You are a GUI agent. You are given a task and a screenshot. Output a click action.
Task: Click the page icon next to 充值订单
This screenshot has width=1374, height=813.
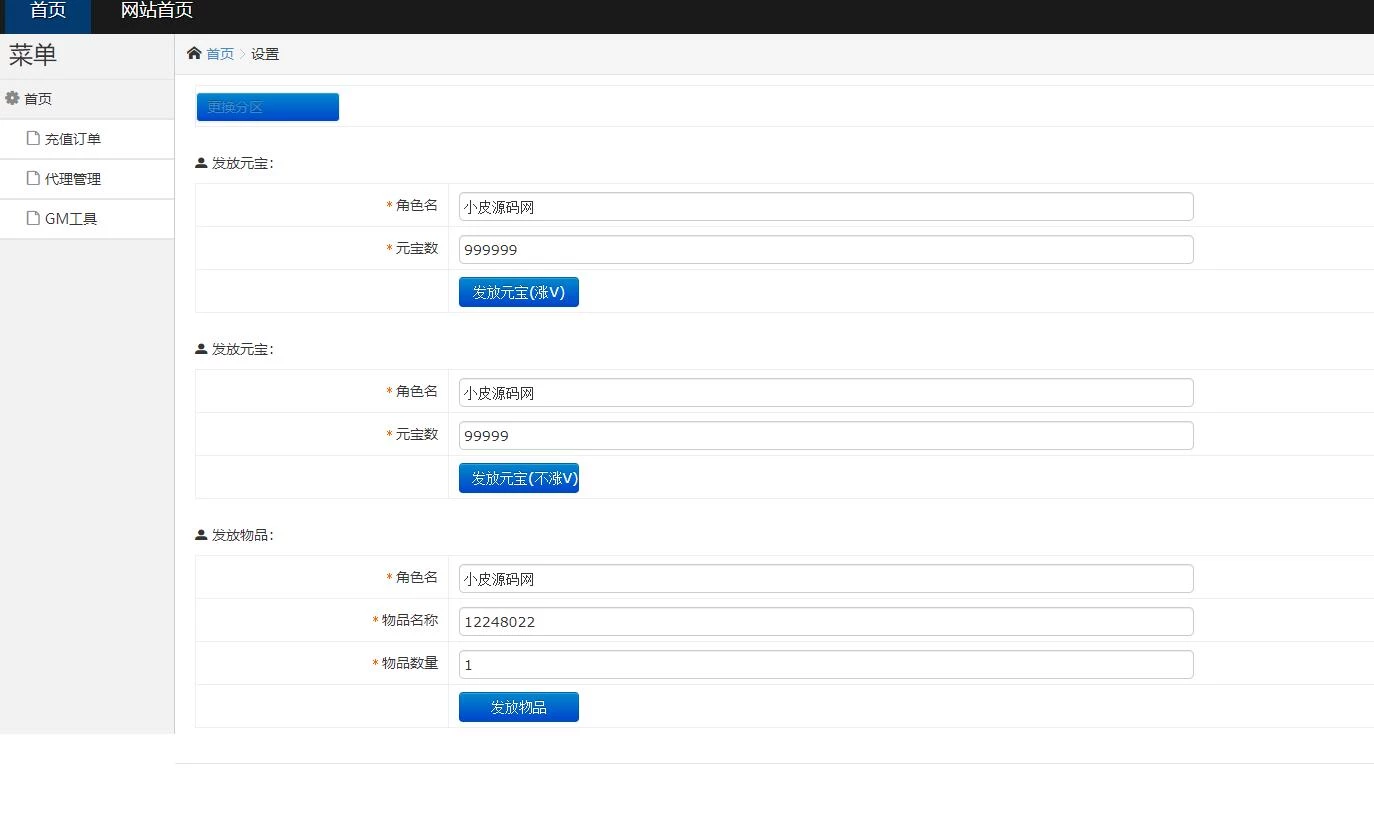click(x=33, y=138)
